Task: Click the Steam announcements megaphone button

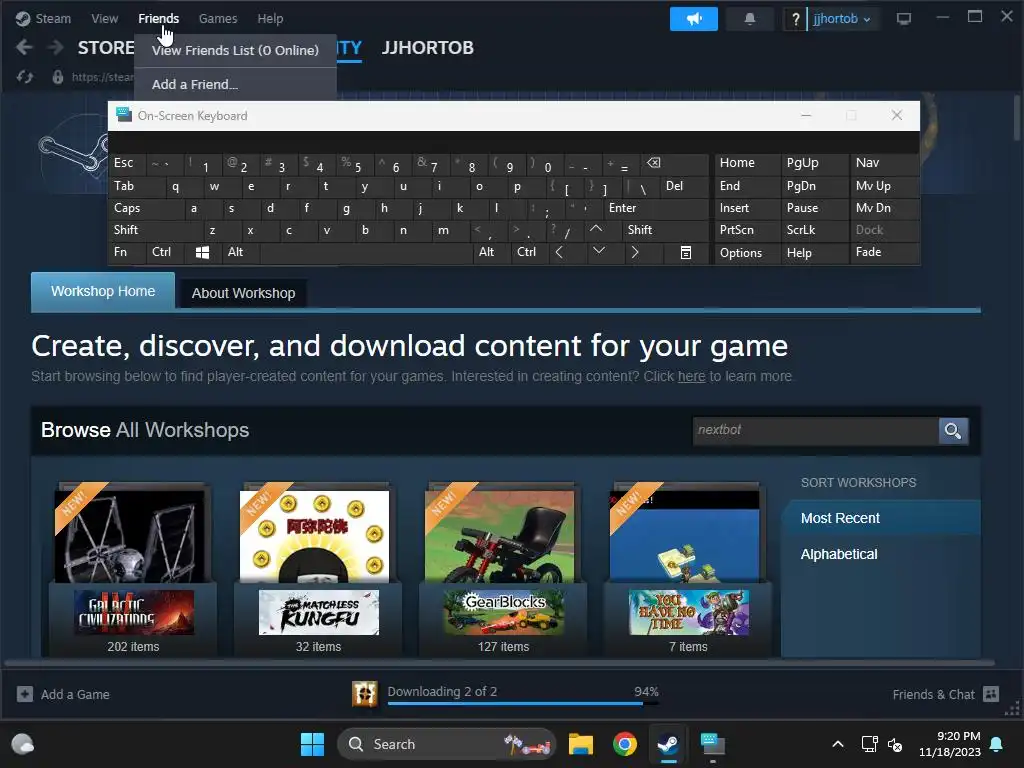Action: point(694,19)
